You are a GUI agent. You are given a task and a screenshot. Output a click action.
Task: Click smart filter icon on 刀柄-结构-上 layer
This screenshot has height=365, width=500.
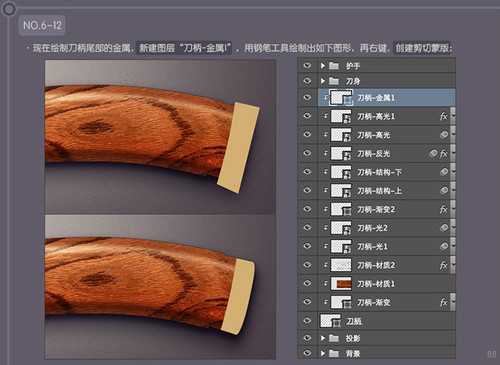444,190
